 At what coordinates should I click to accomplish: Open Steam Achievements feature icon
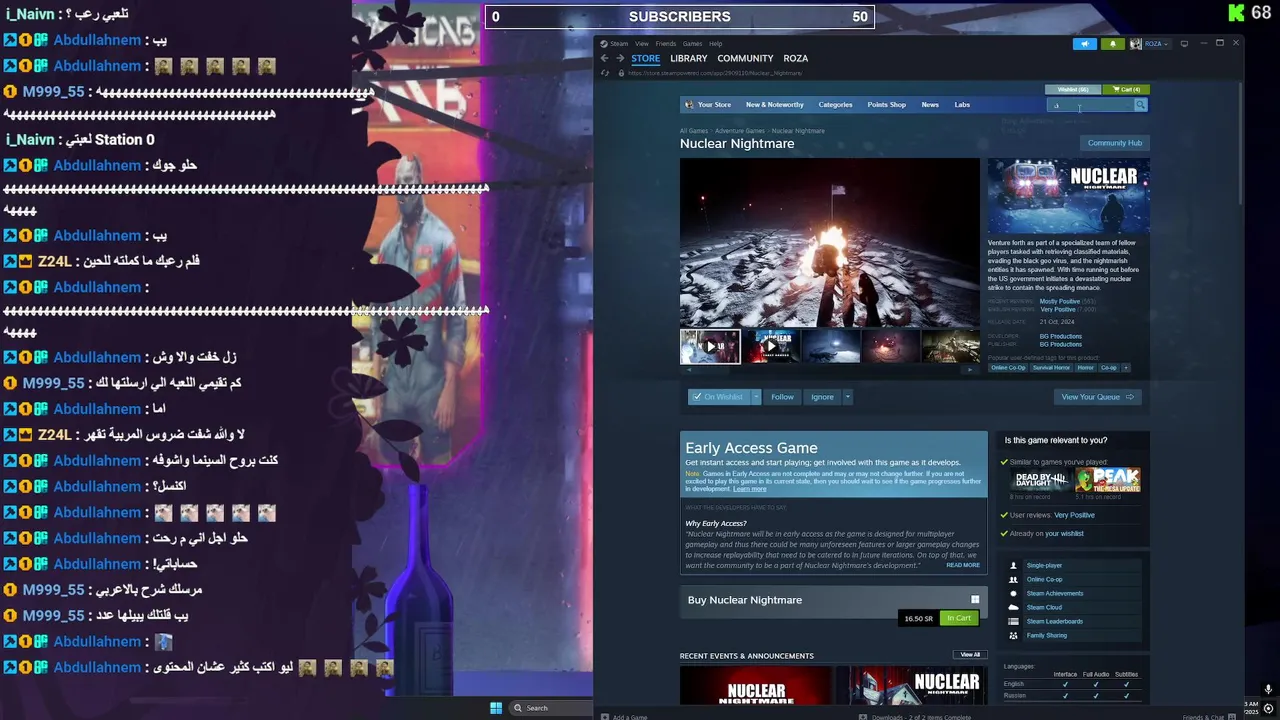coord(1013,594)
